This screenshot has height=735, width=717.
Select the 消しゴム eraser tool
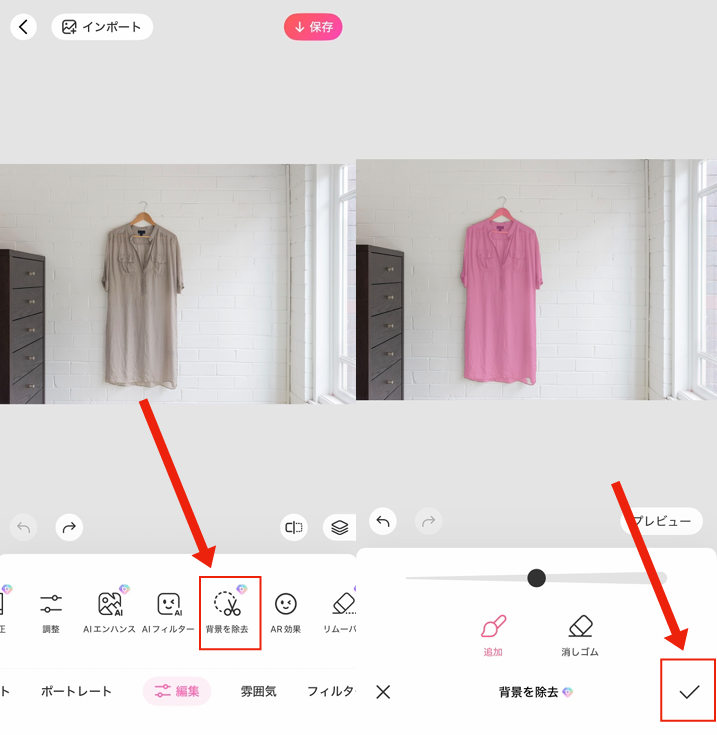[x=580, y=636]
